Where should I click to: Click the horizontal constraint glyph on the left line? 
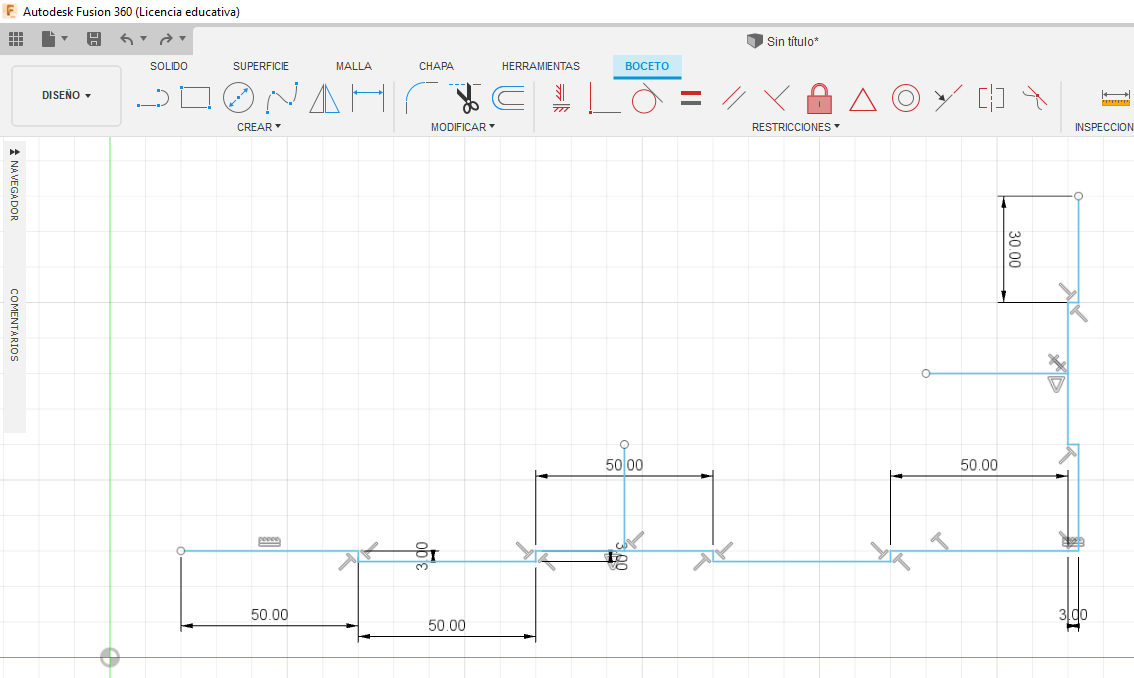[x=270, y=541]
